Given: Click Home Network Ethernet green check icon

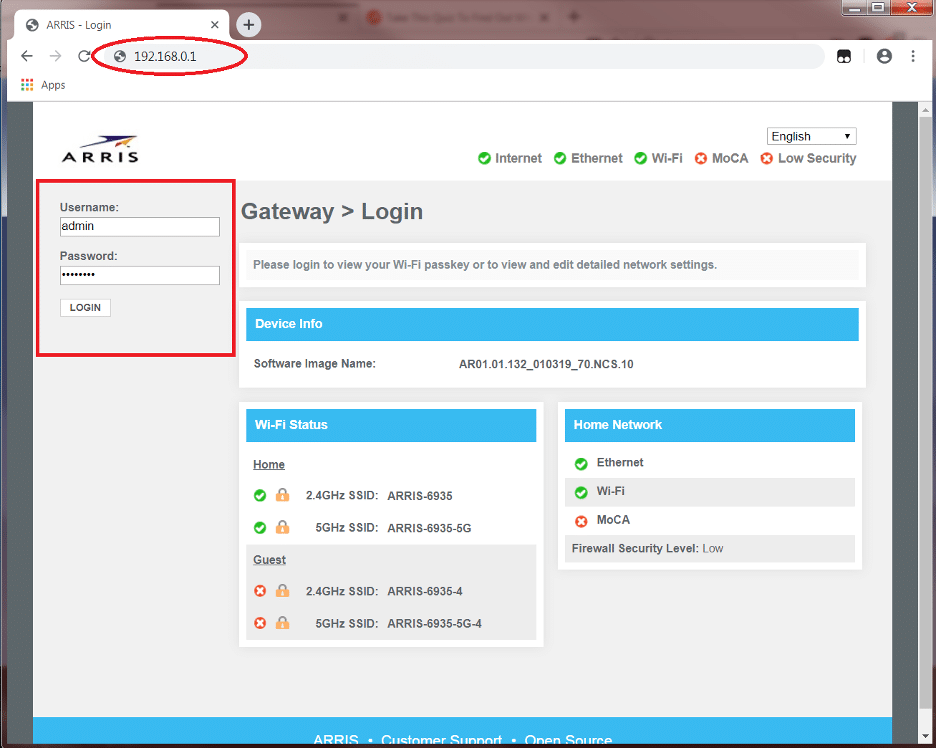Looking at the screenshot, I should click(581, 464).
